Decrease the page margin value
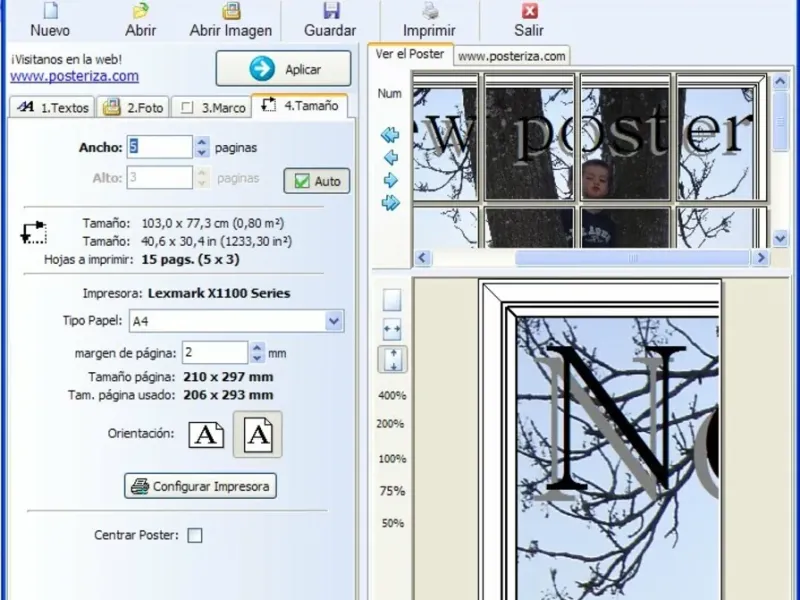Image resolution: width=800 pixels, height=600 pixels. pos(257,358)
